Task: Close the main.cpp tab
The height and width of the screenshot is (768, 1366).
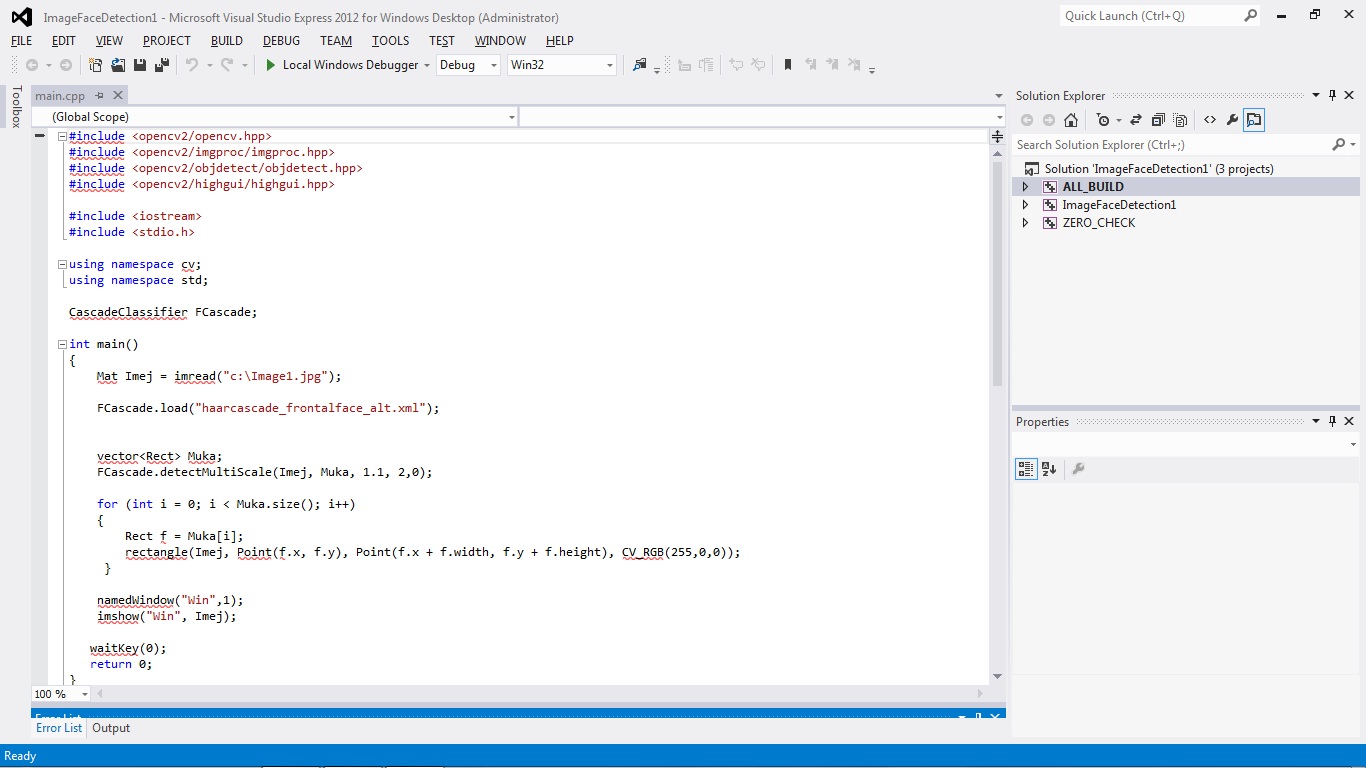Action: (118, 96)
